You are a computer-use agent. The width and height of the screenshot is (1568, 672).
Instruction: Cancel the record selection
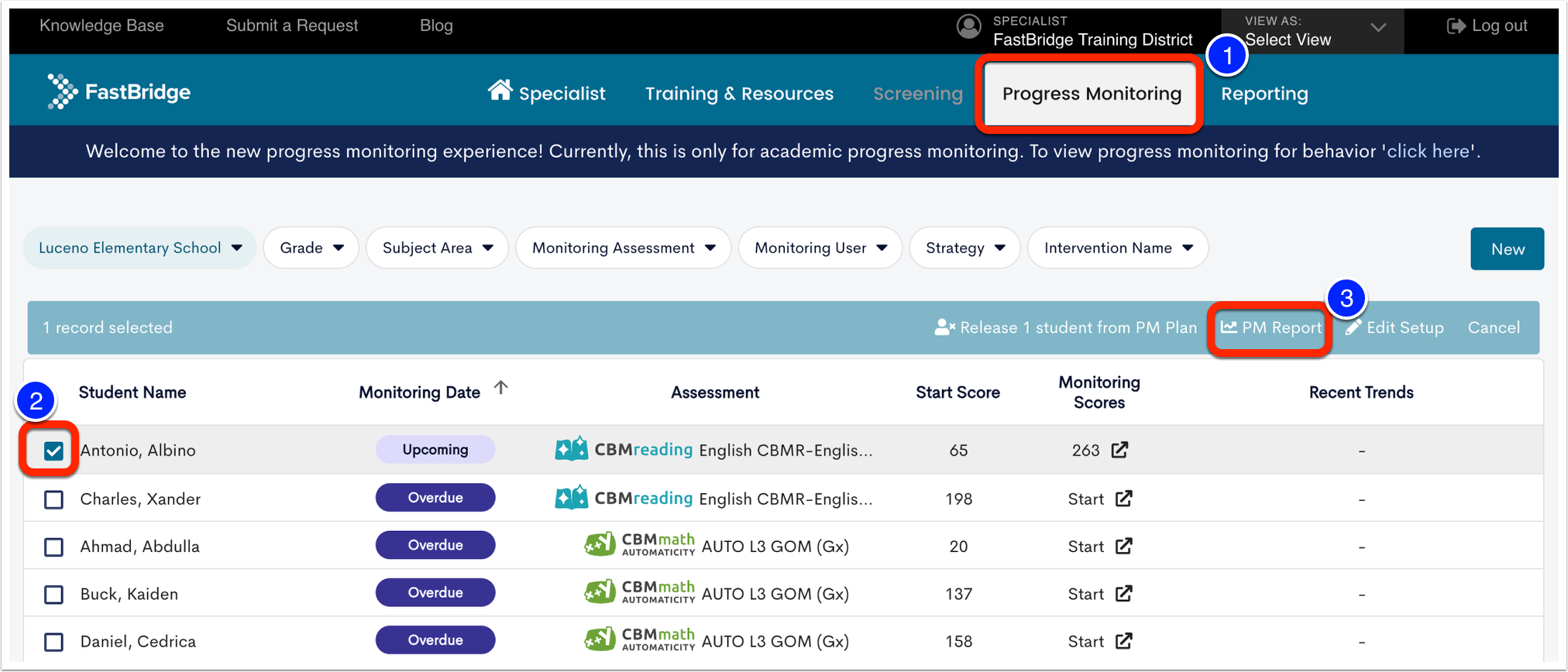pyautogui.click(x=1494, y=327)
